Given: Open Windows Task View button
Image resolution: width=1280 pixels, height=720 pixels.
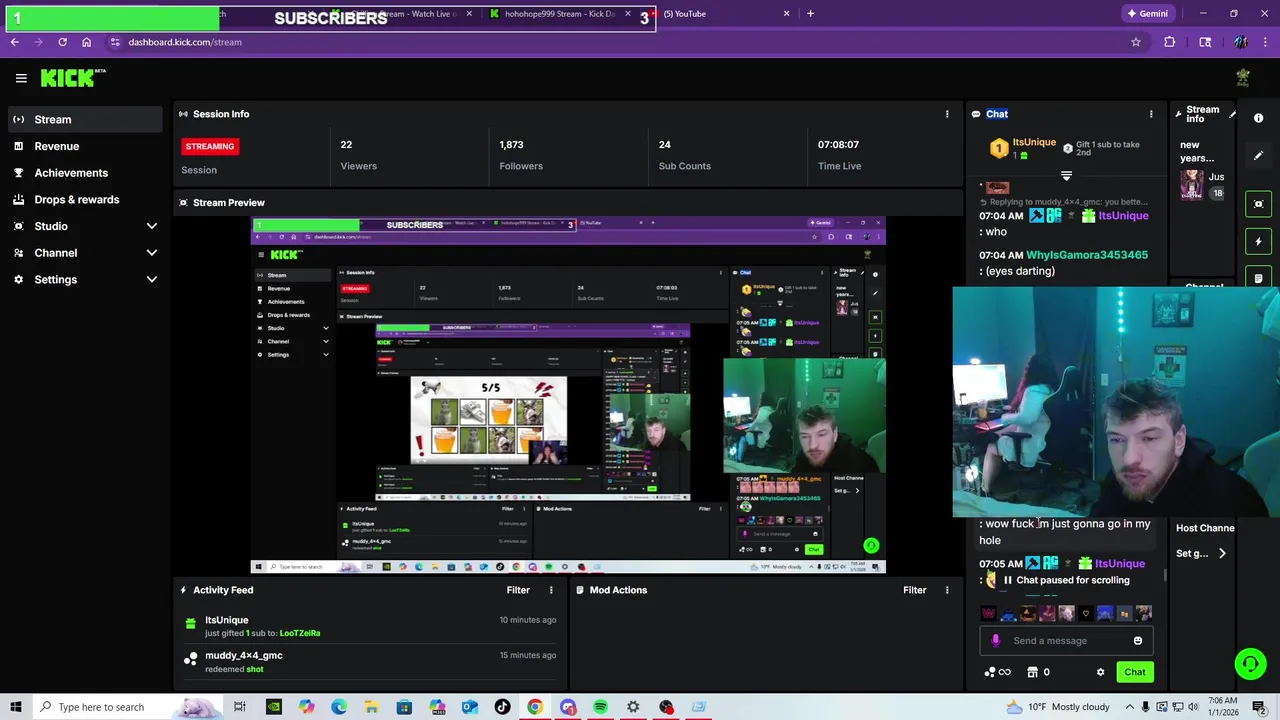Looking at the screenshot, I should [x=240, y=707].
